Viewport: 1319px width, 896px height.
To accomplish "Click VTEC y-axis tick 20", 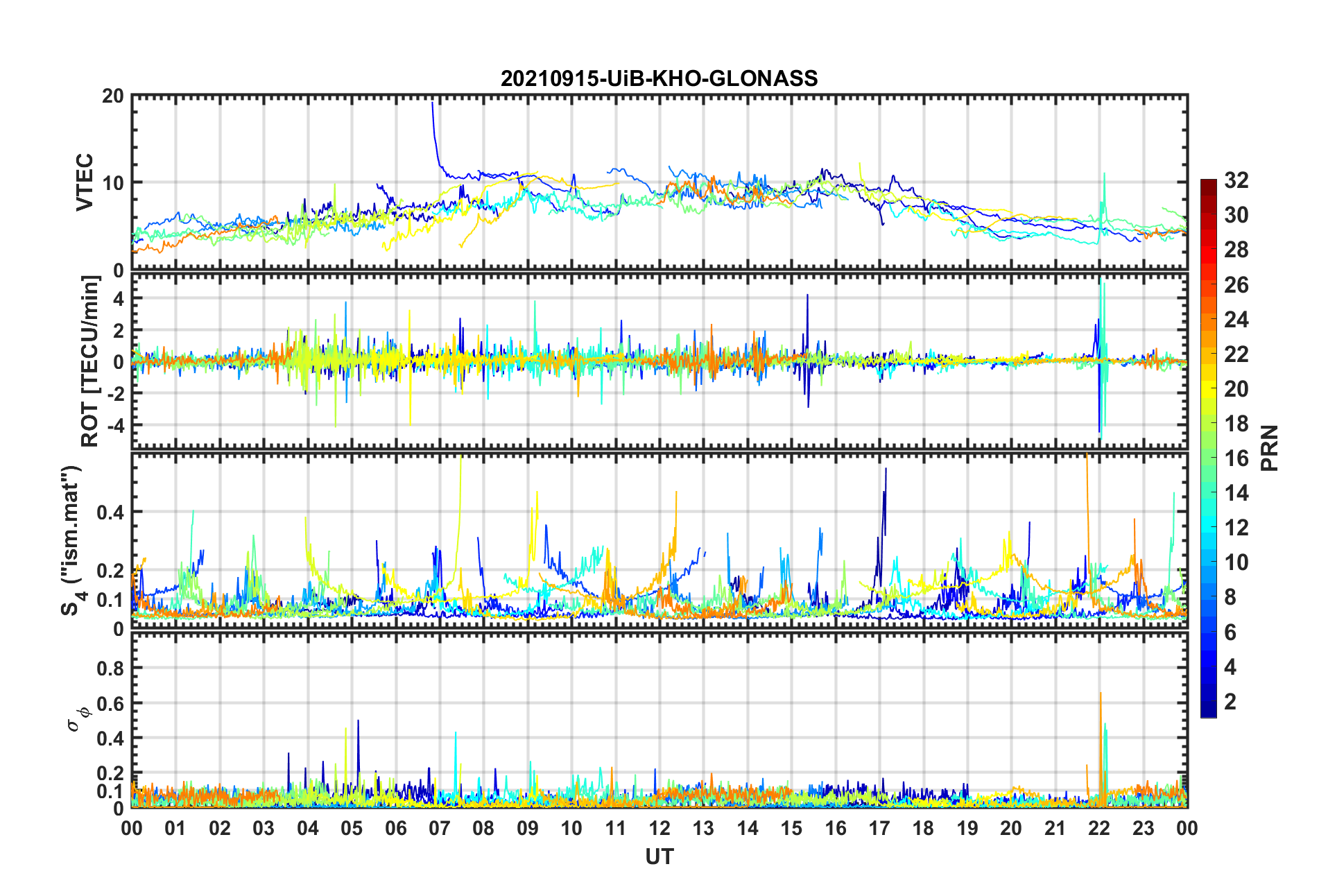I will tap(113, 96).
